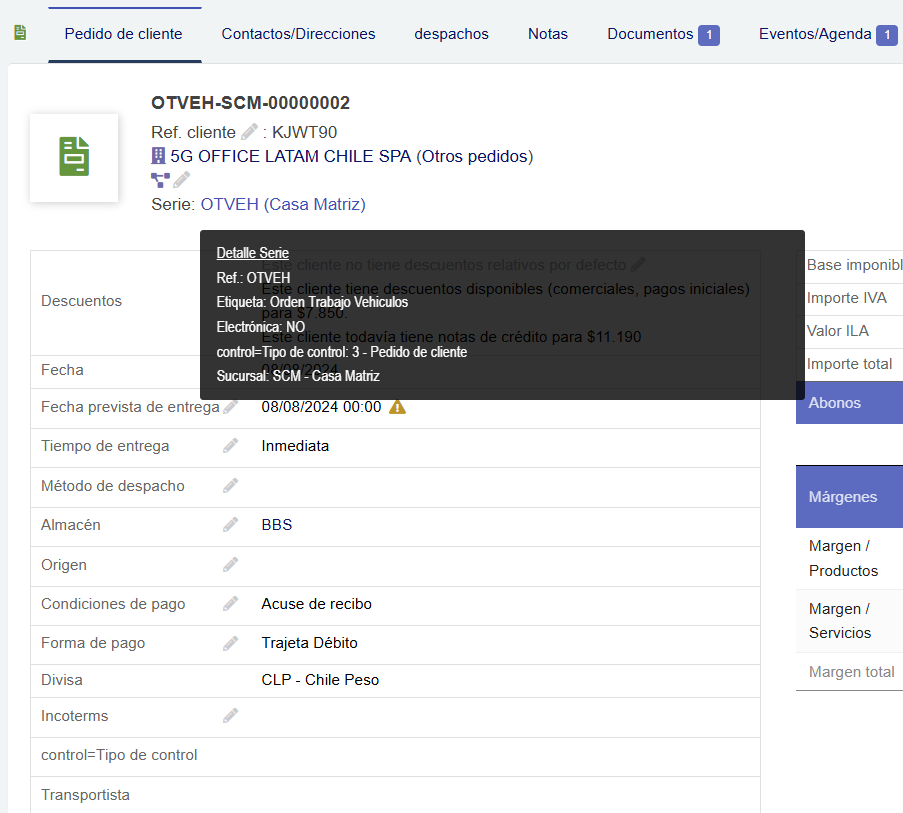
Task: Edit Origen field pencil icon
Action: 231,565
